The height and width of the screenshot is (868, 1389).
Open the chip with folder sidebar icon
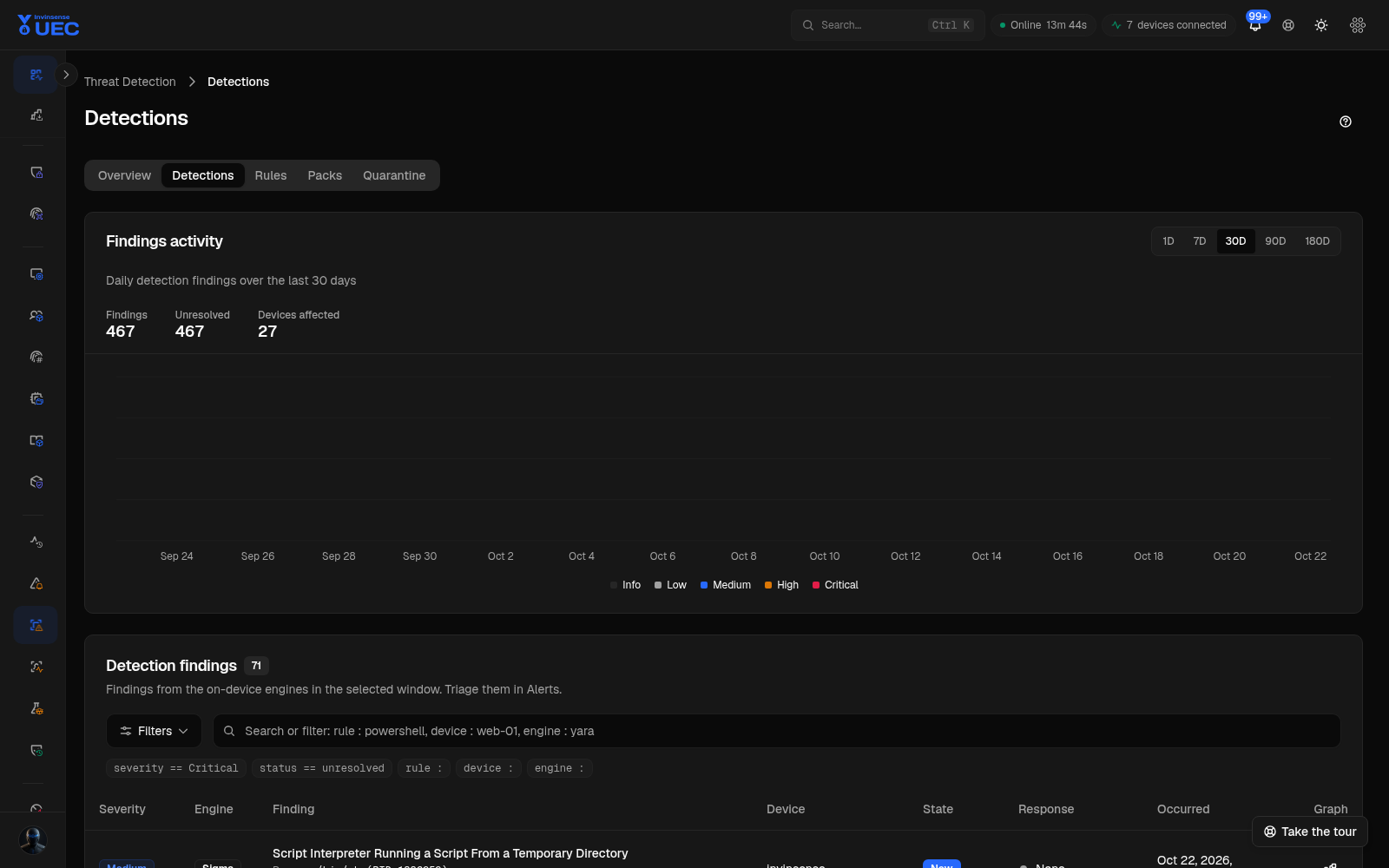36,398
